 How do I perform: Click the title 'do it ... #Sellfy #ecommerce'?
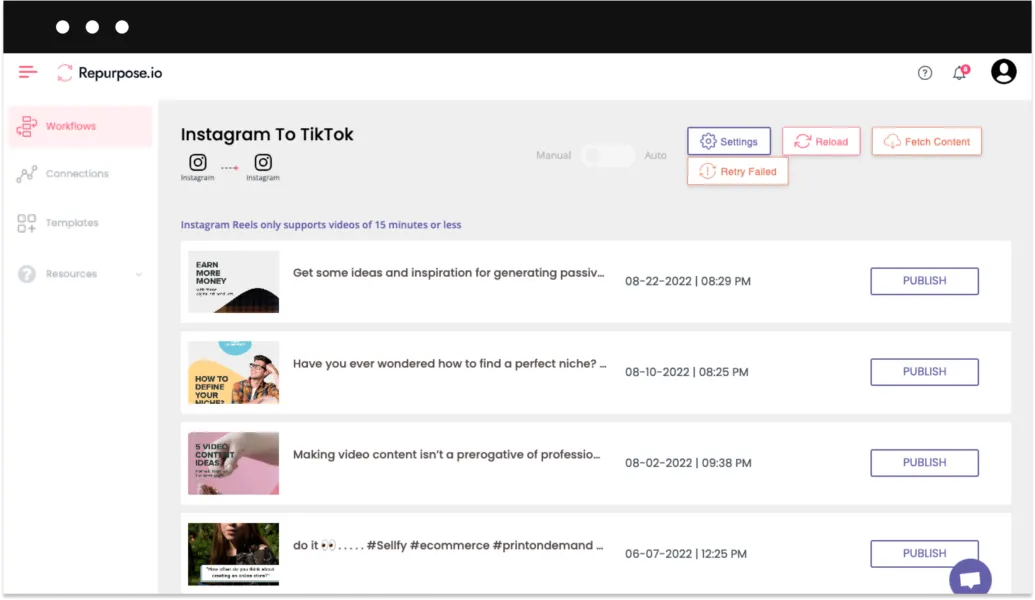(448, 545)
